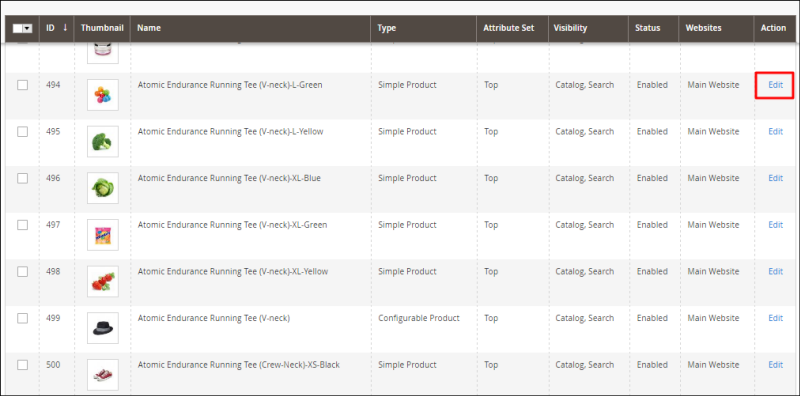Check the box for product 497
The height and width of the screenshot is (396, 800).
tap(22, 225)
